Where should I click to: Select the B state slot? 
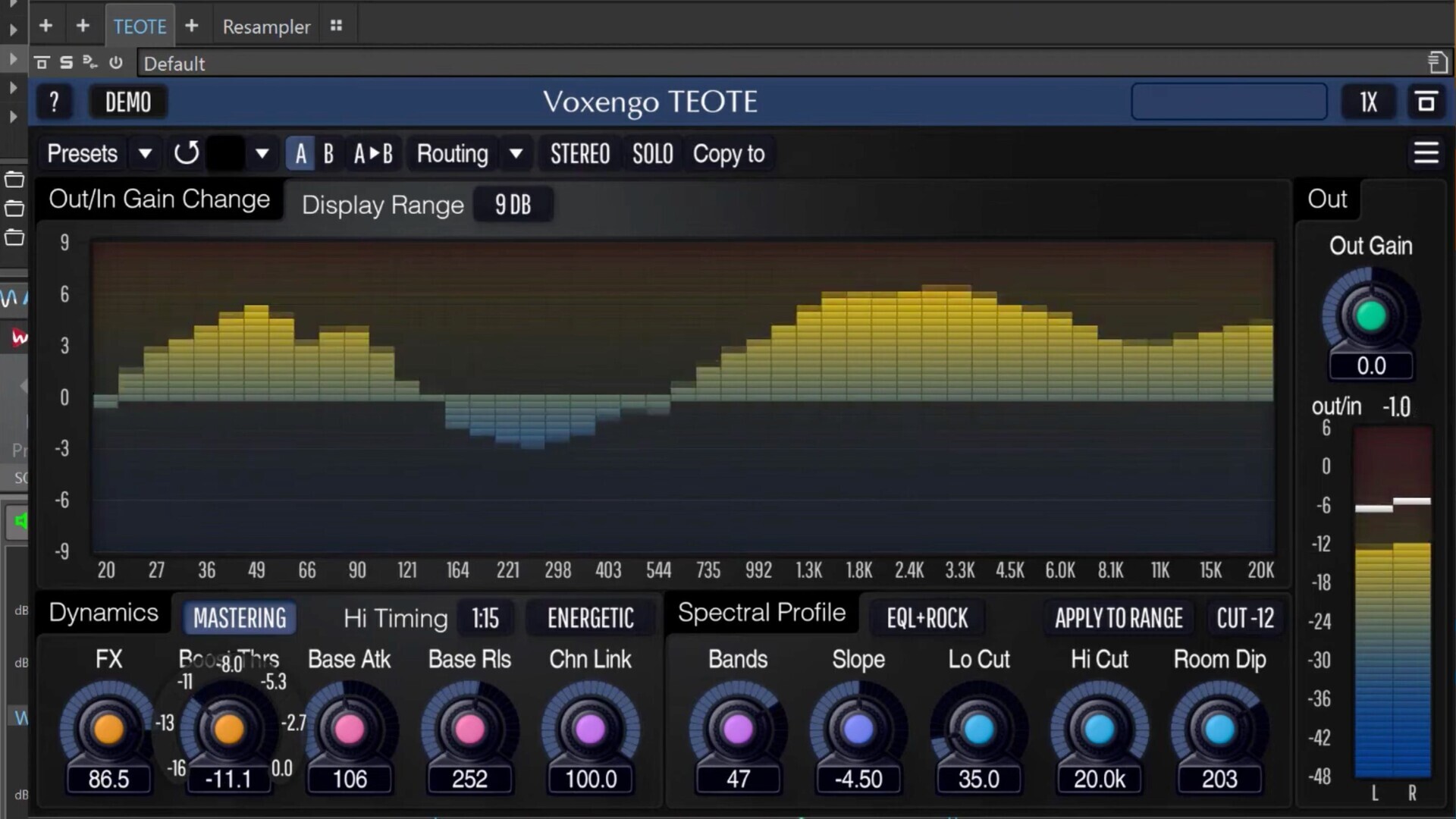point(328,154)
